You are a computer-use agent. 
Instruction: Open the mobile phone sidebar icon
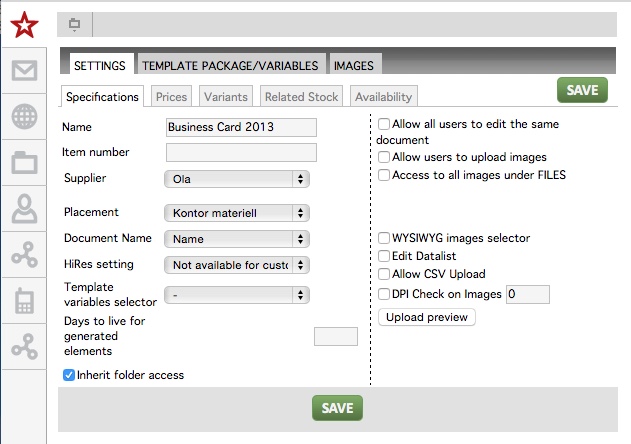[x=25, y=300]
